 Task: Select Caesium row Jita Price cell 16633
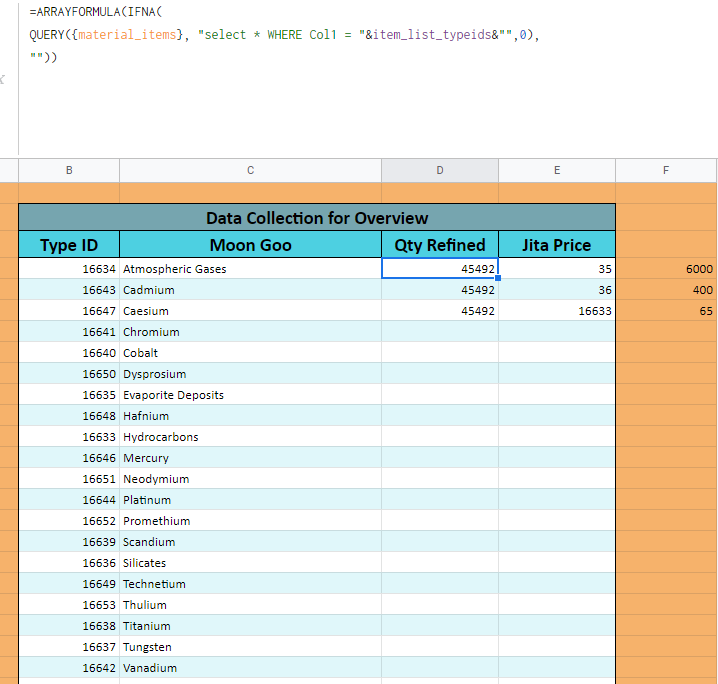(x=557, y=311)
